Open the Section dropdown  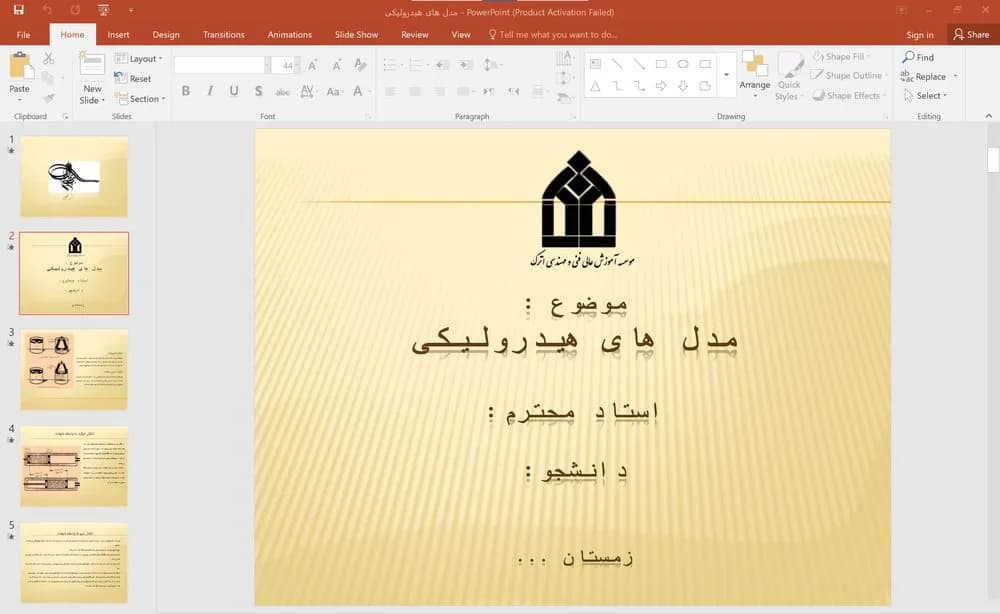(x=140, y=99)
